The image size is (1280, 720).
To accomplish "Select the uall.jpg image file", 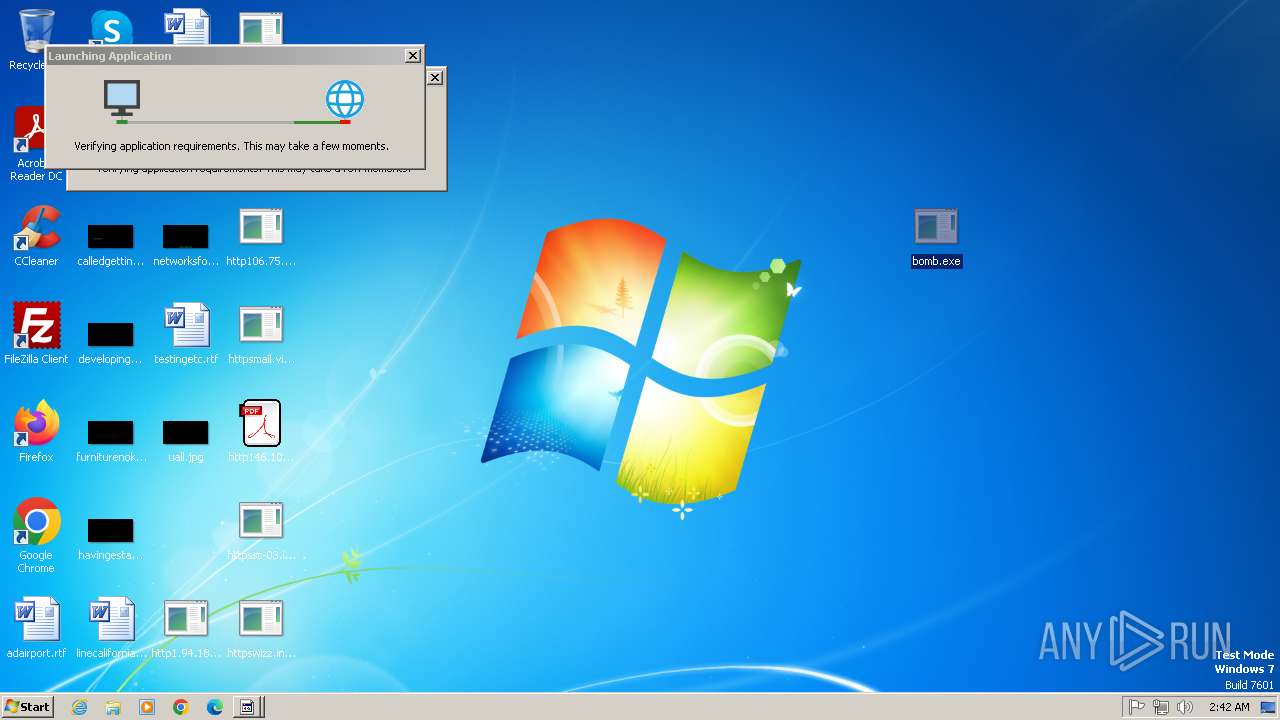I will click(x=186, y=441).
